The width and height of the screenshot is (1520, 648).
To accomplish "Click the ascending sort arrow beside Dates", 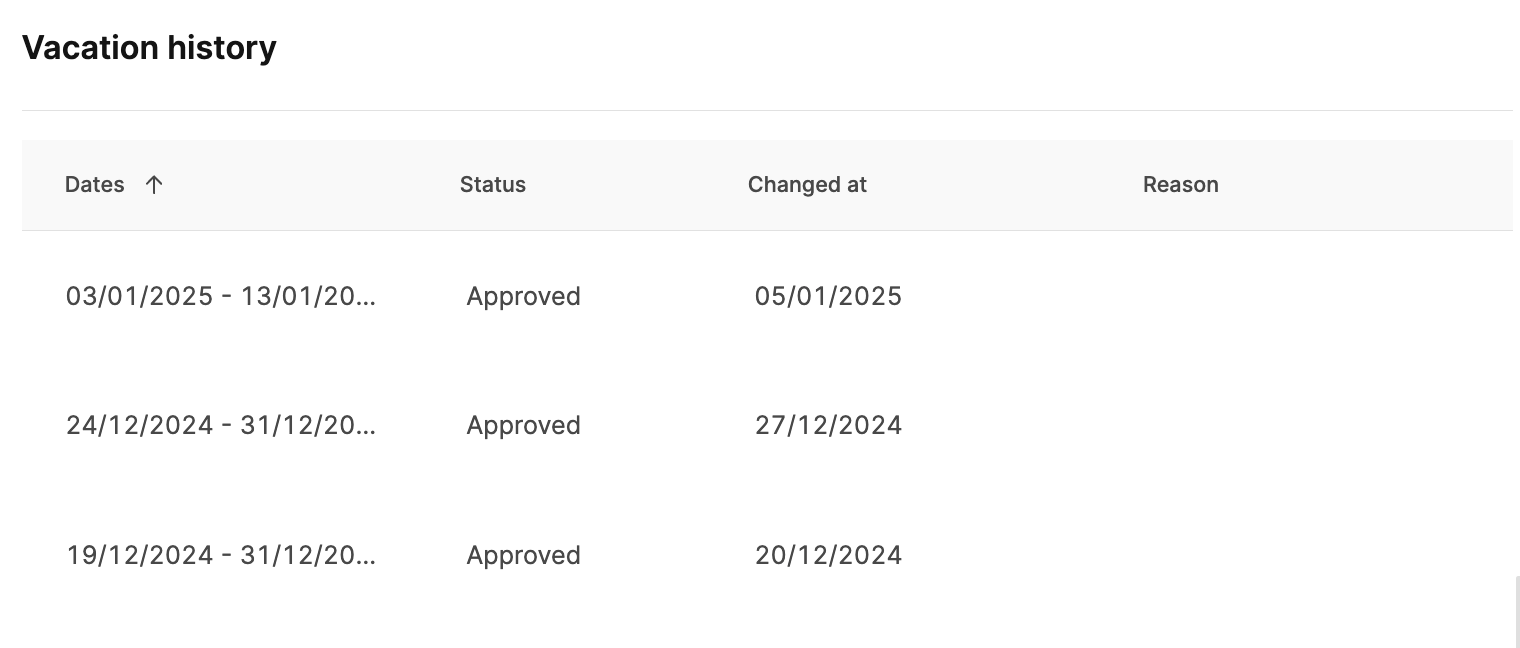I will (x=153, y=184).
